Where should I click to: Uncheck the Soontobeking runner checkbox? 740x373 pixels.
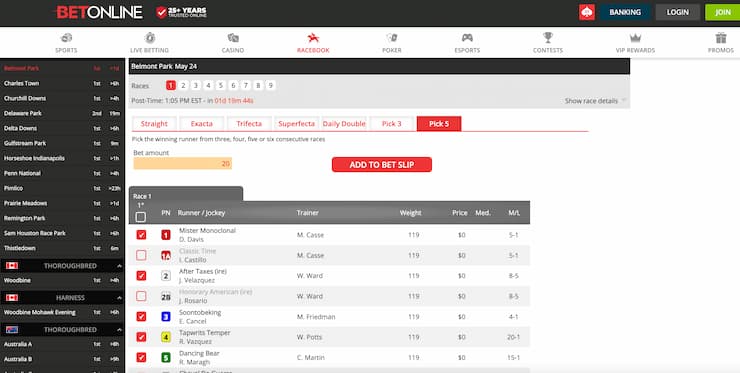141,317
